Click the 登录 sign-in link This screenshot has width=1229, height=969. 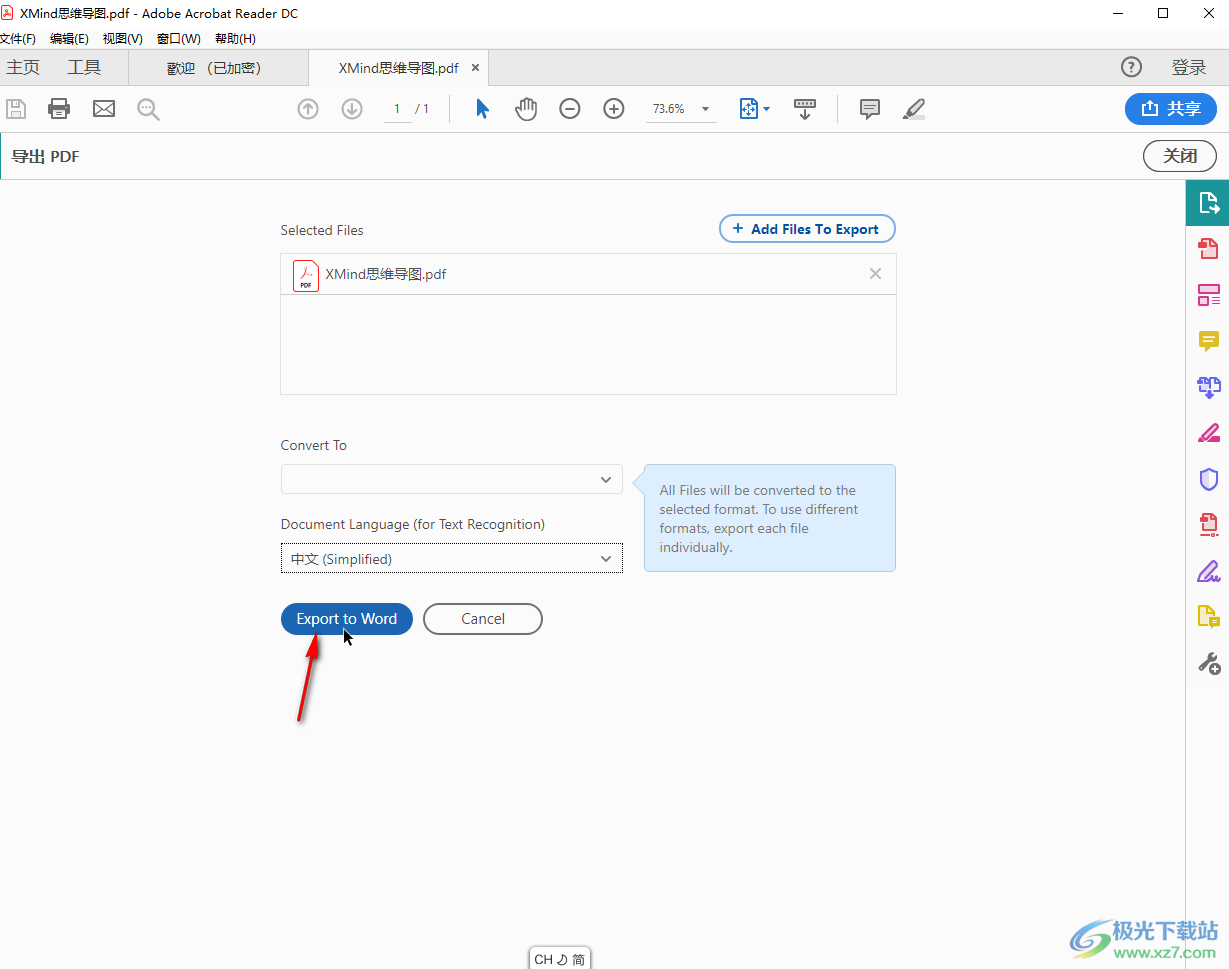coord(1189,67)
